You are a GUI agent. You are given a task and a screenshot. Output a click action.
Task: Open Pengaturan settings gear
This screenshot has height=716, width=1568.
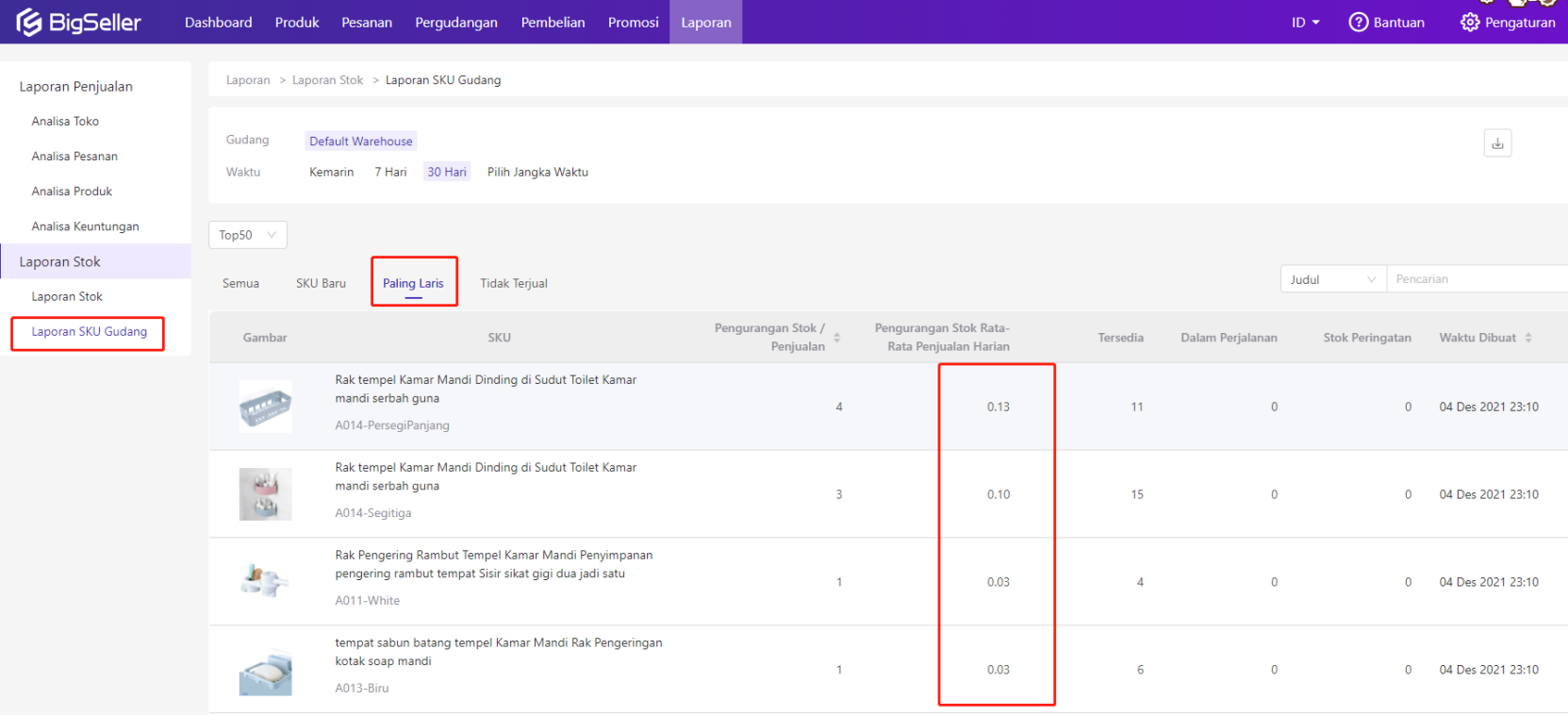tap(1469, 22)
